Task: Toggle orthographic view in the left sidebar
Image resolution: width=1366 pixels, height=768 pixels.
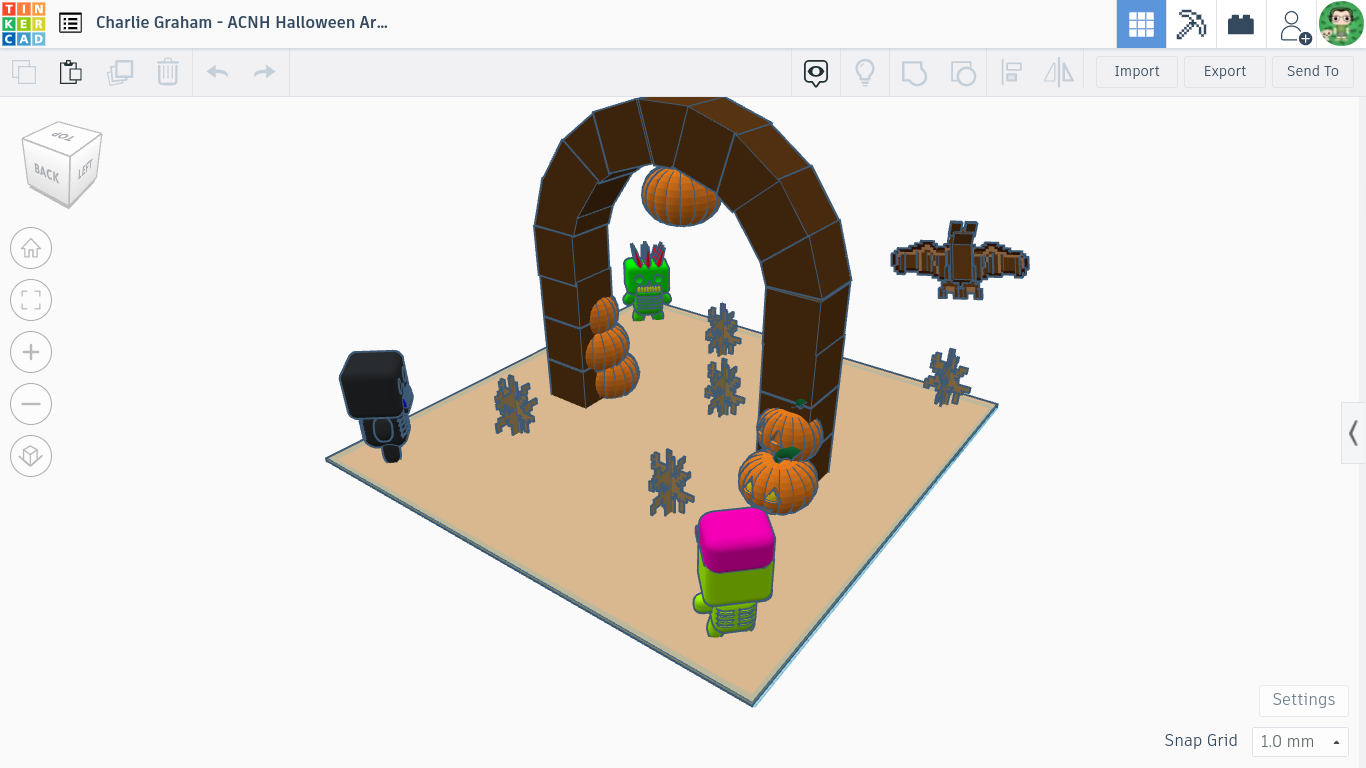Action: tap(31, 456)
